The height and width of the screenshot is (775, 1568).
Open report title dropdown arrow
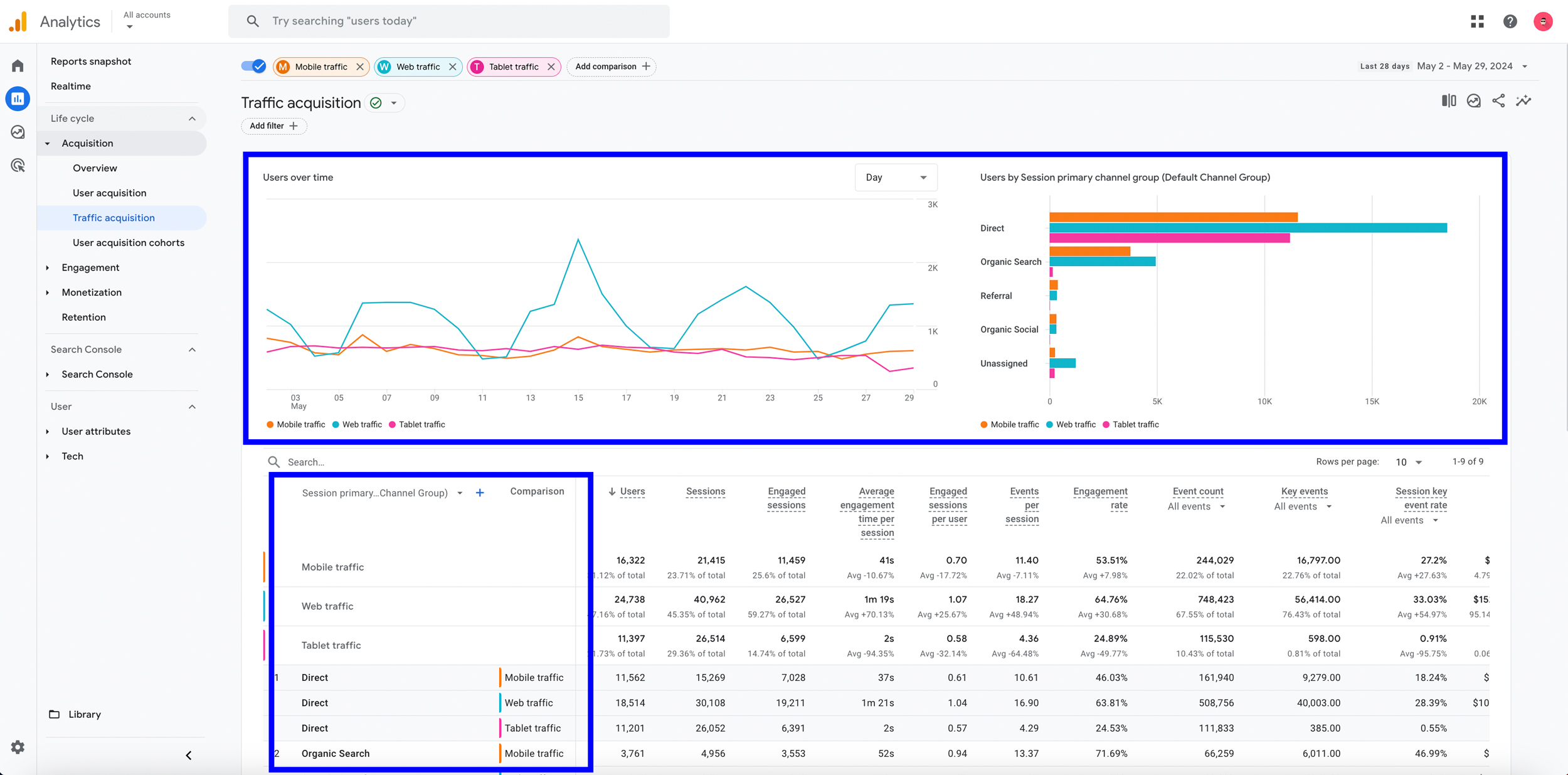(394, 103)
